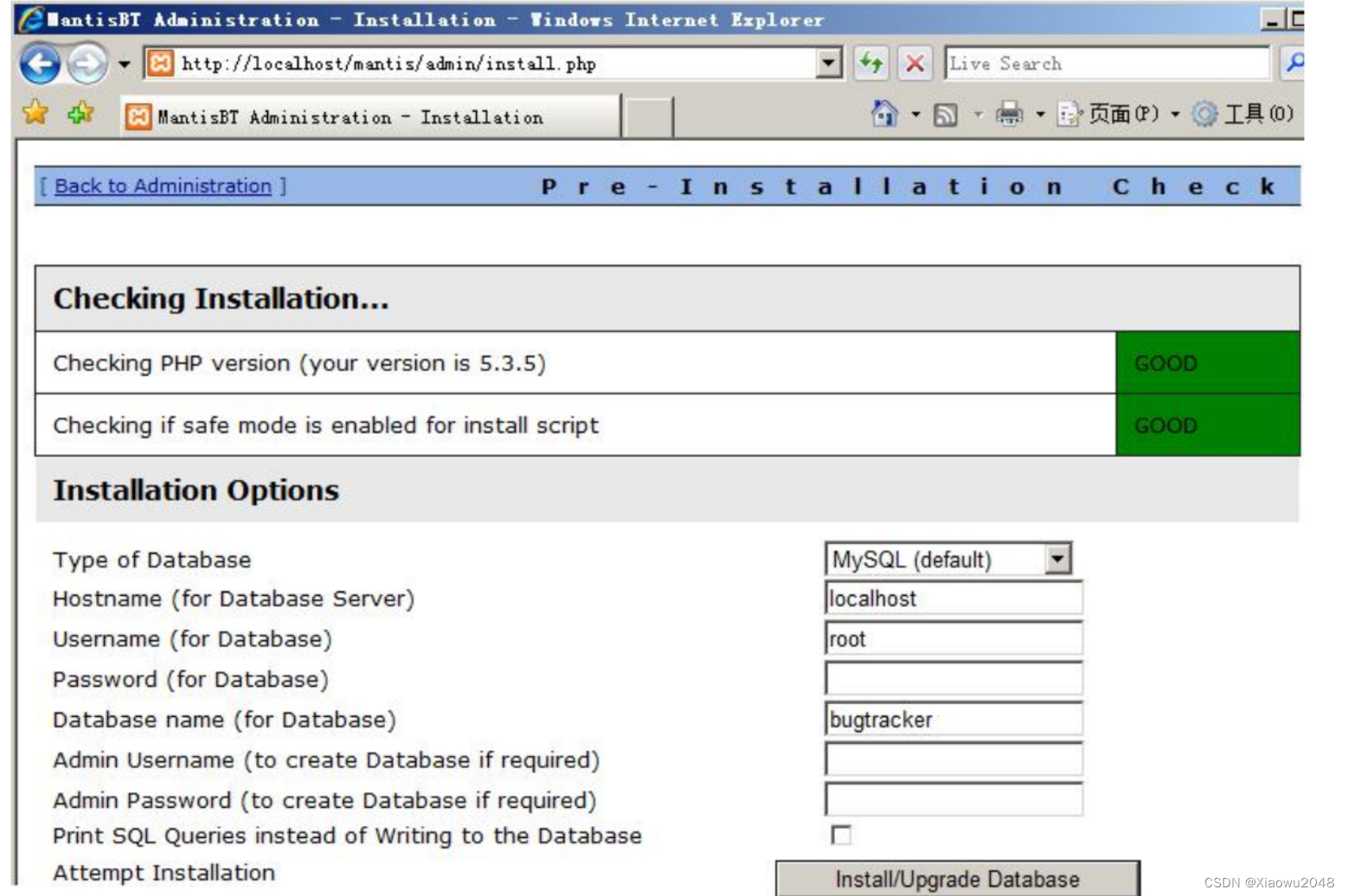Click the RSS feeds icon
The height and width of the screenshot is (896, 1348).
(x=946, y=114)
